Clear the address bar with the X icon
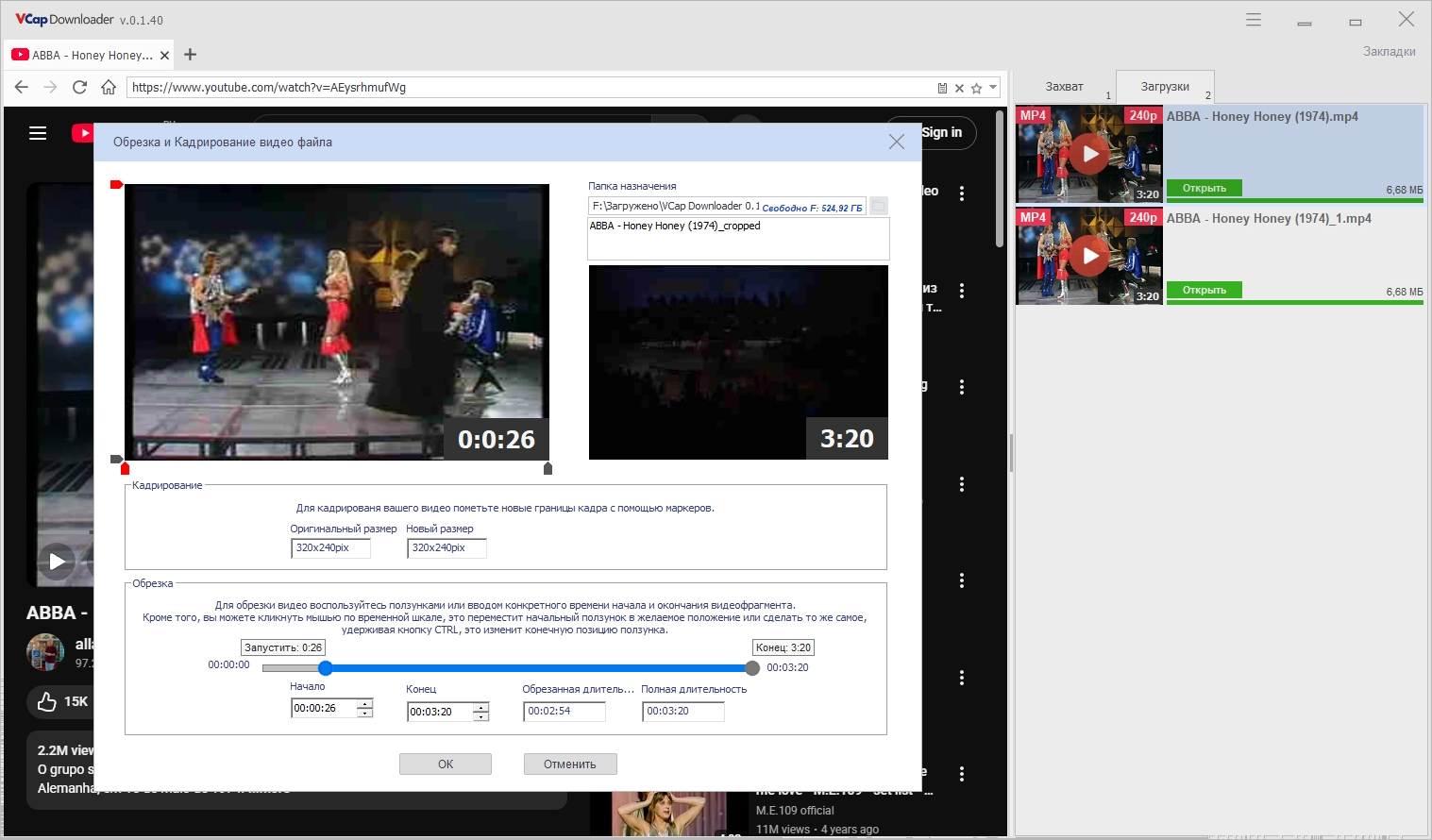 959,88
